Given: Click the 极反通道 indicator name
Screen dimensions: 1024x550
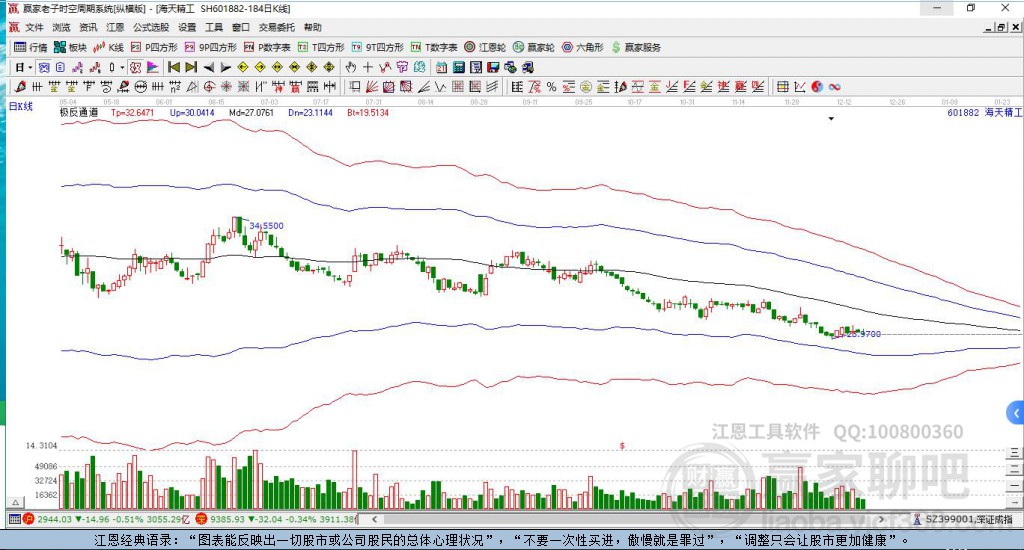Looking at the screenshot, I should click(79, 113).
